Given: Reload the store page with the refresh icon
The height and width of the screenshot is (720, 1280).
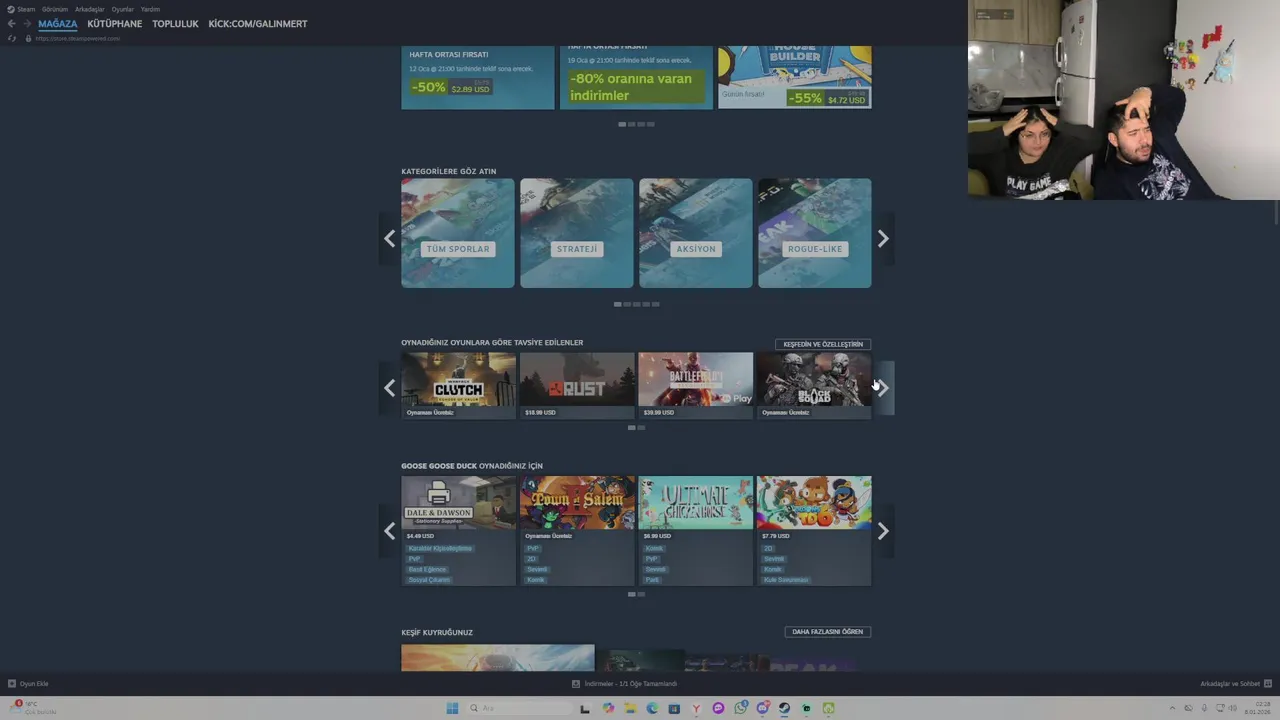Looking at the screenshot, I should pyautogui.click(x=11, y=38).
